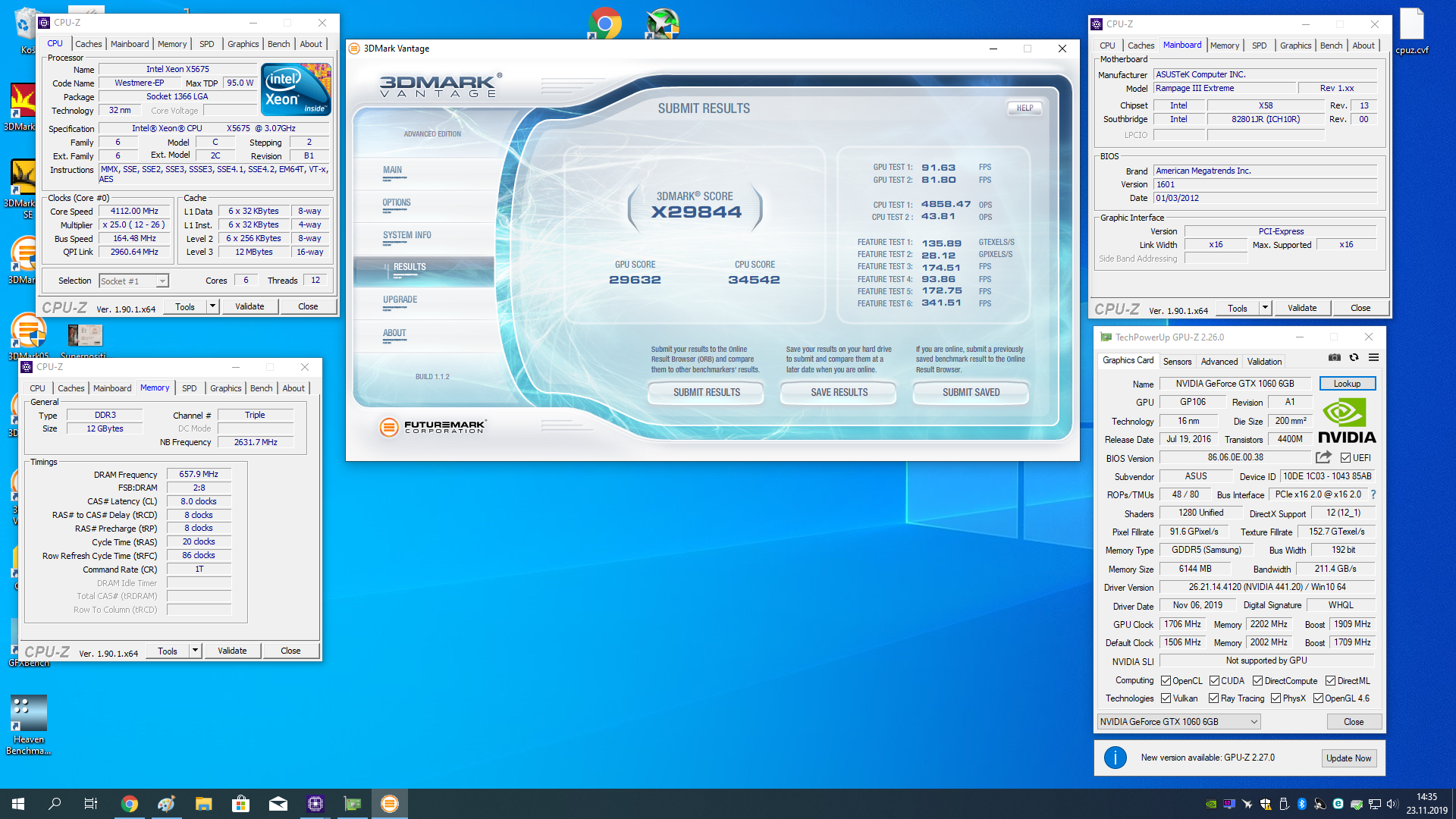Toggle the PhysX checkbox

tap(1276, 698)
